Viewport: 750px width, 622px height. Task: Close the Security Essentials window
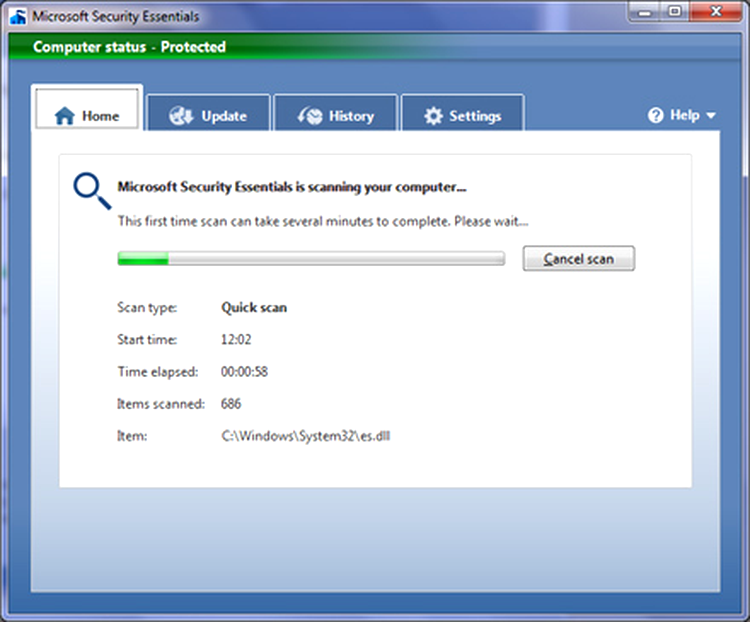(716, 11)
